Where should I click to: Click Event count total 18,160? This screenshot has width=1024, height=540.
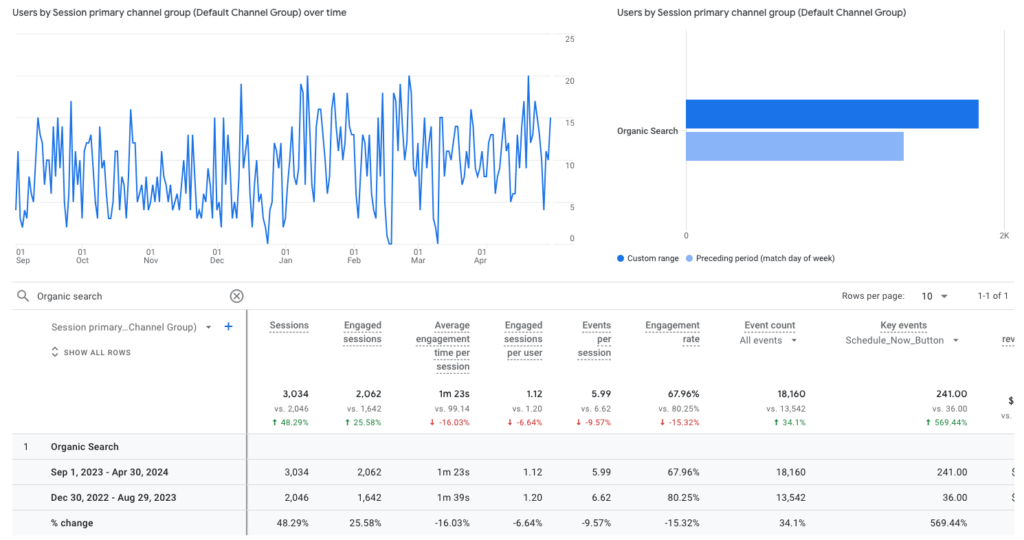[791, 394]
